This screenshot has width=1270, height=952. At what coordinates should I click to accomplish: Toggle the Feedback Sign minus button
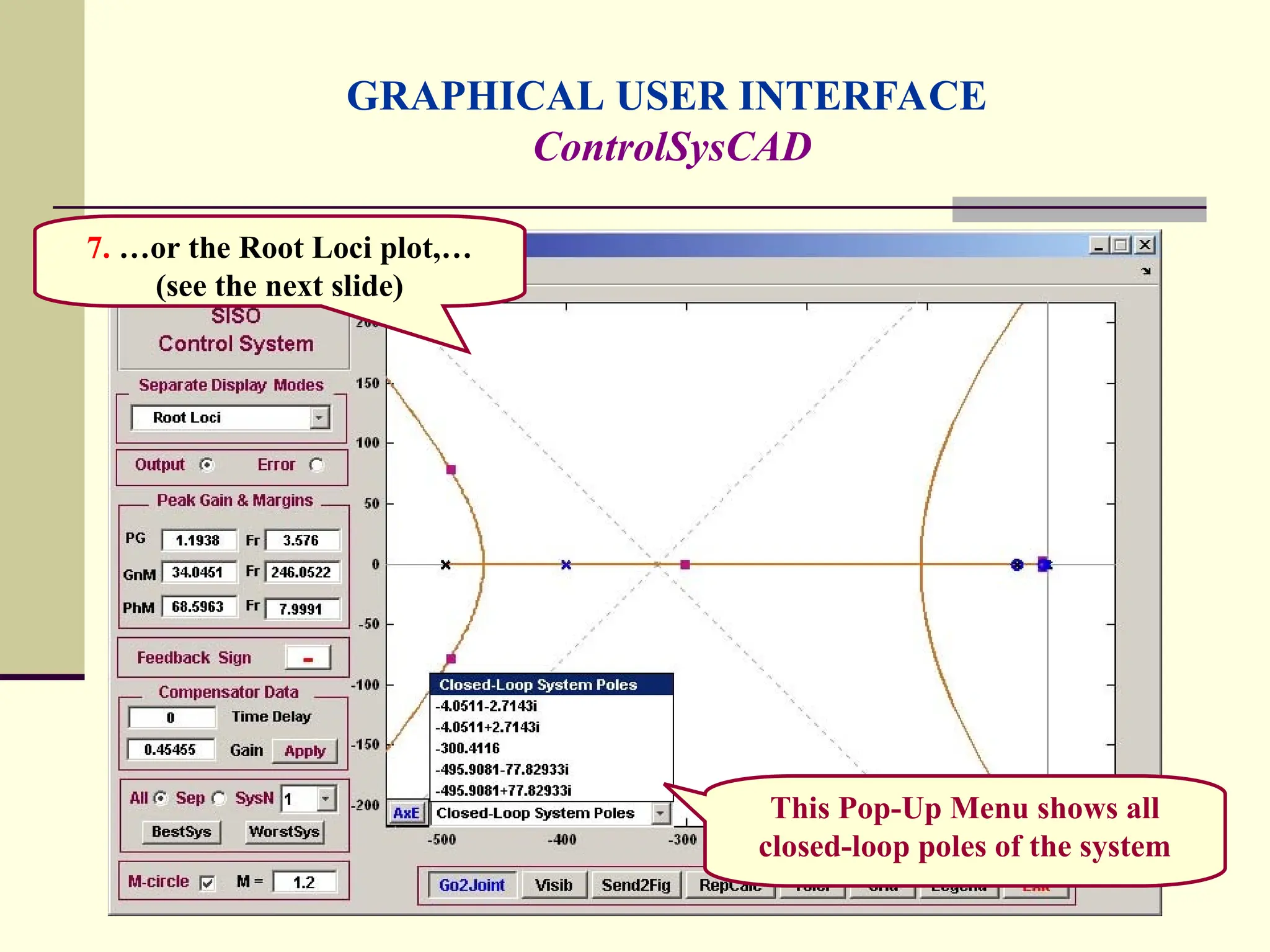pyautogui.click(x=308, y=658)
